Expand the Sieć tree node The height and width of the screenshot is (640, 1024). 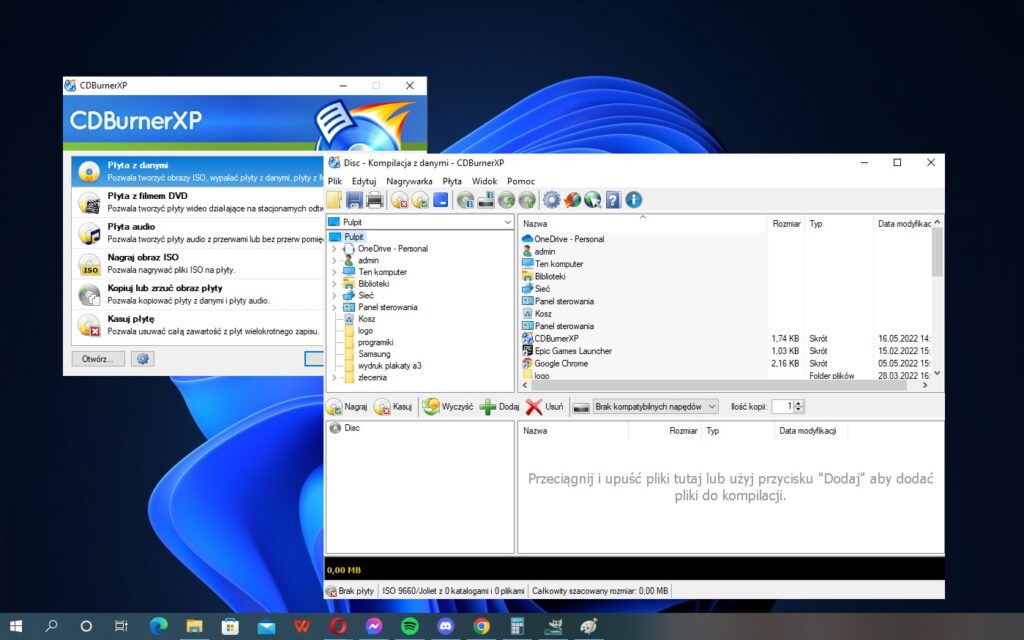click(x=334, y=296)
